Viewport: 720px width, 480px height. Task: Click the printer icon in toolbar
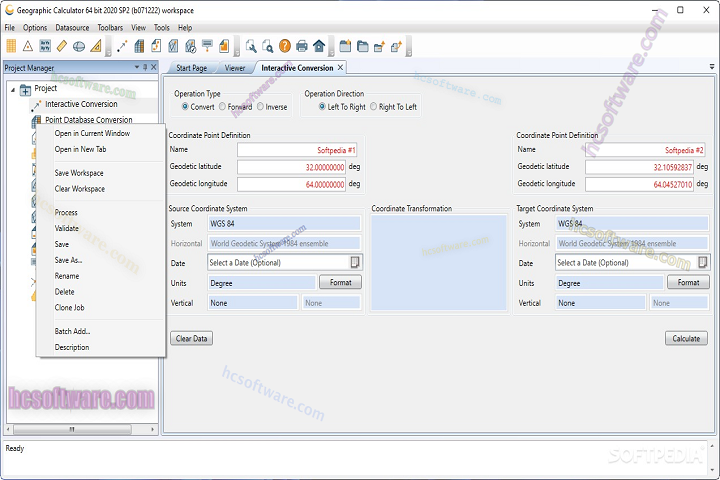pos(302,46)
